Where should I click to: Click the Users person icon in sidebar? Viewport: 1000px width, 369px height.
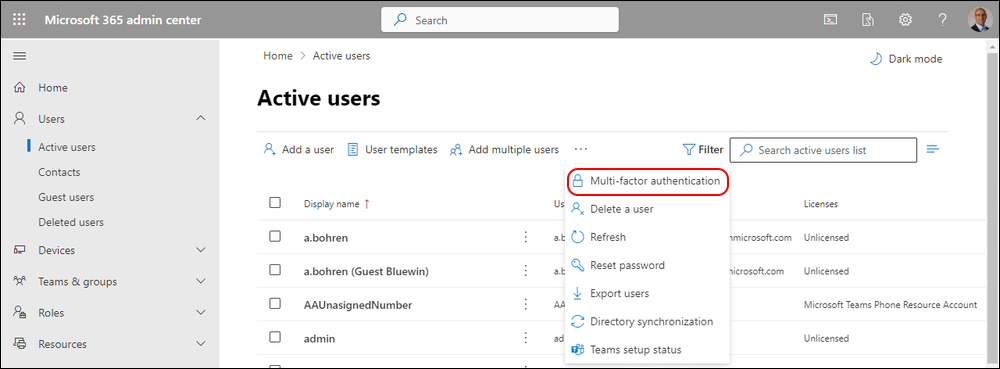coord(20,119)
